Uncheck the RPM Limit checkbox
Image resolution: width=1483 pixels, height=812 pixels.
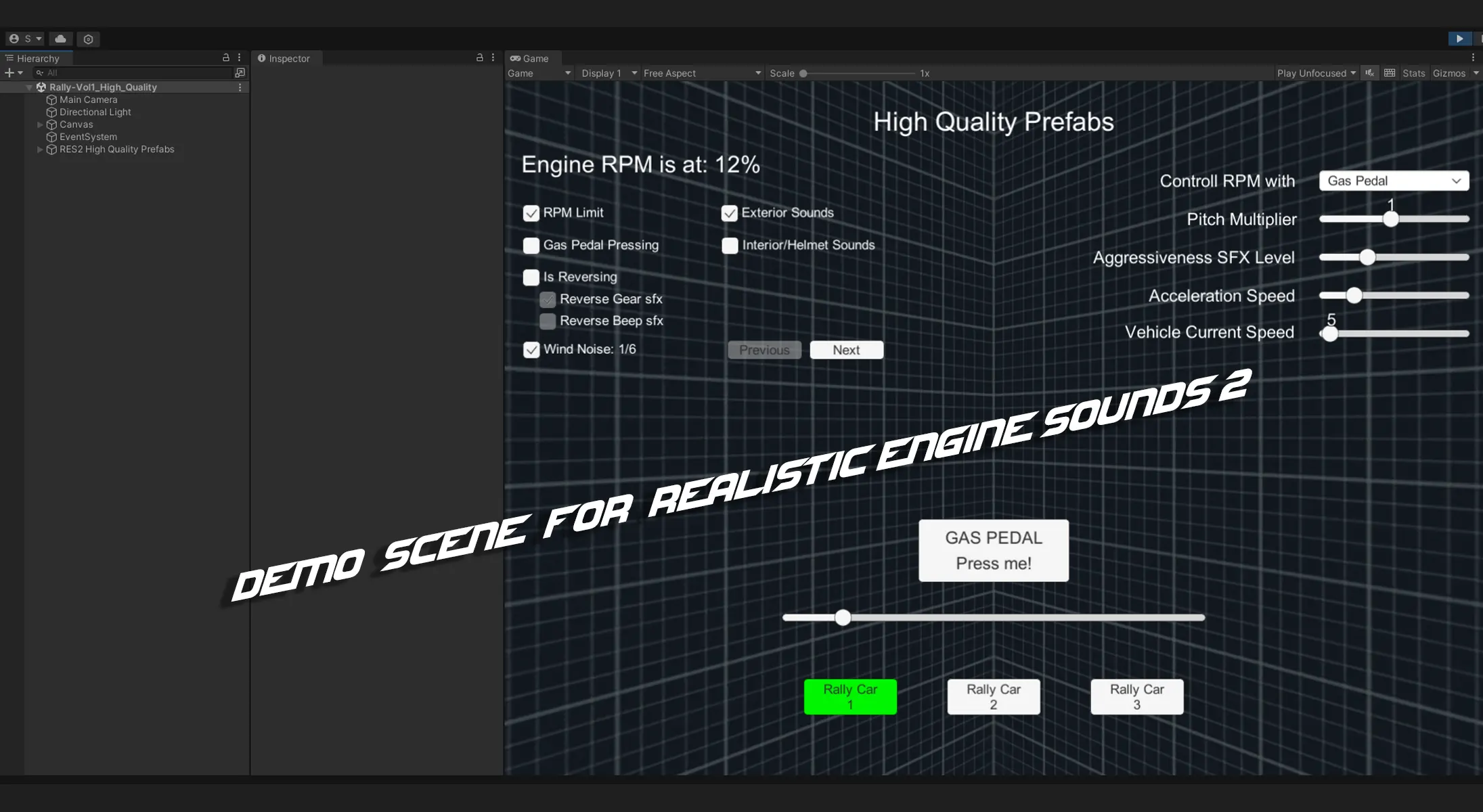531,213
